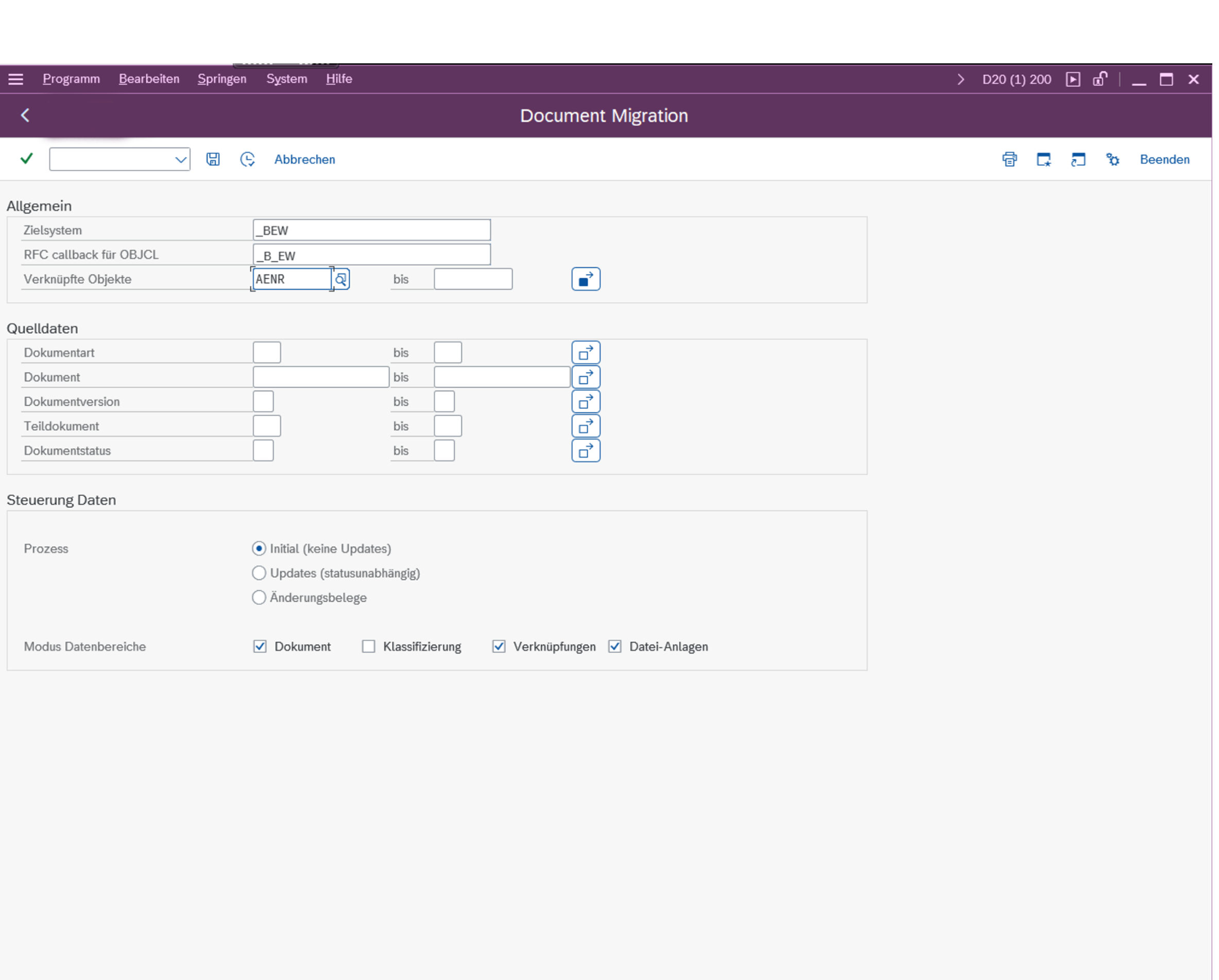Image resolution: width=1219 pixels, height=980 pixels.
Task: Open multiple selection for Dokumentstatus
Action: pos(585,451)
